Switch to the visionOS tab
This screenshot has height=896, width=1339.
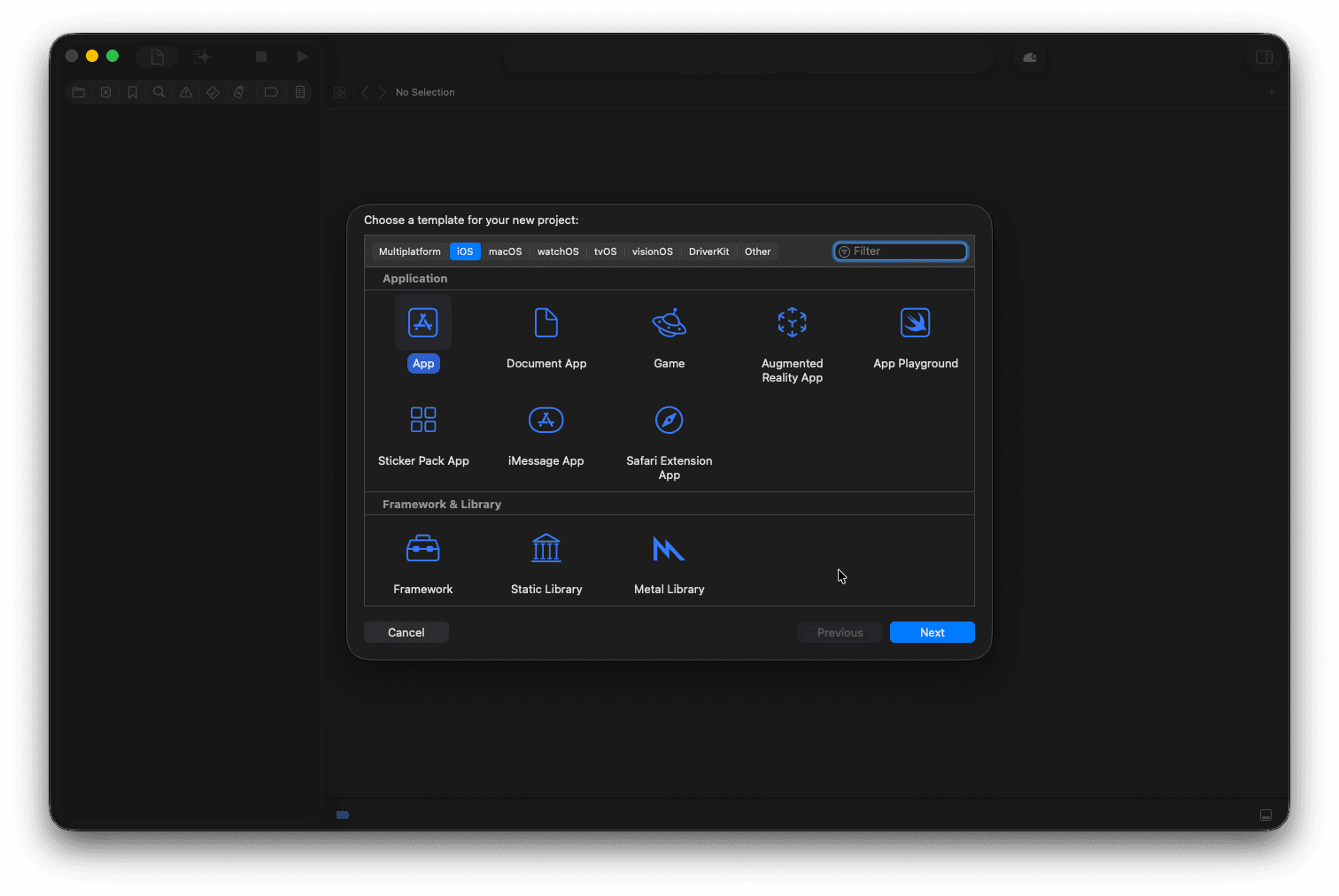(x=653, y=251)
